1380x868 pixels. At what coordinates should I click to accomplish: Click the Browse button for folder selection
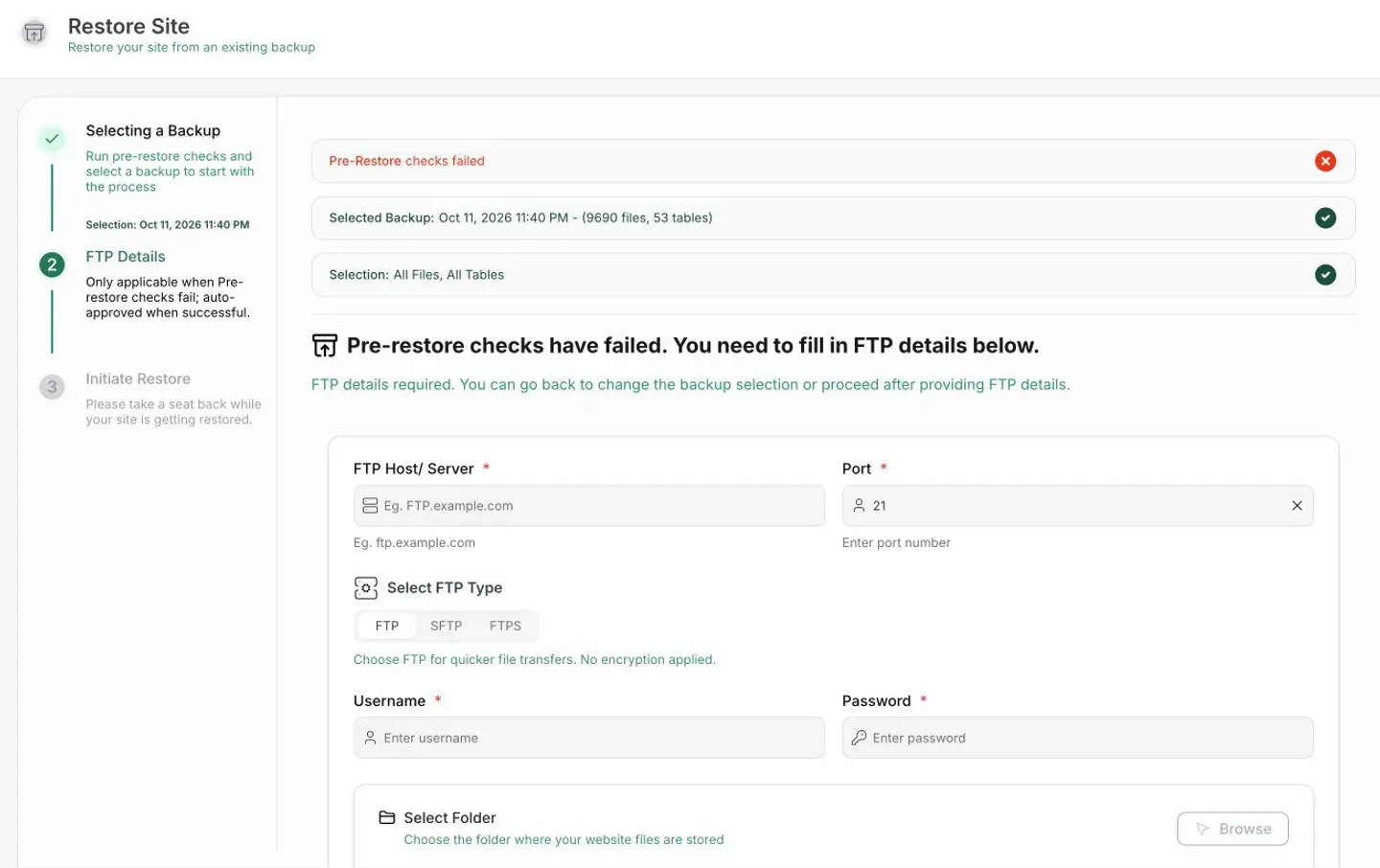(x=1232, y=830)
